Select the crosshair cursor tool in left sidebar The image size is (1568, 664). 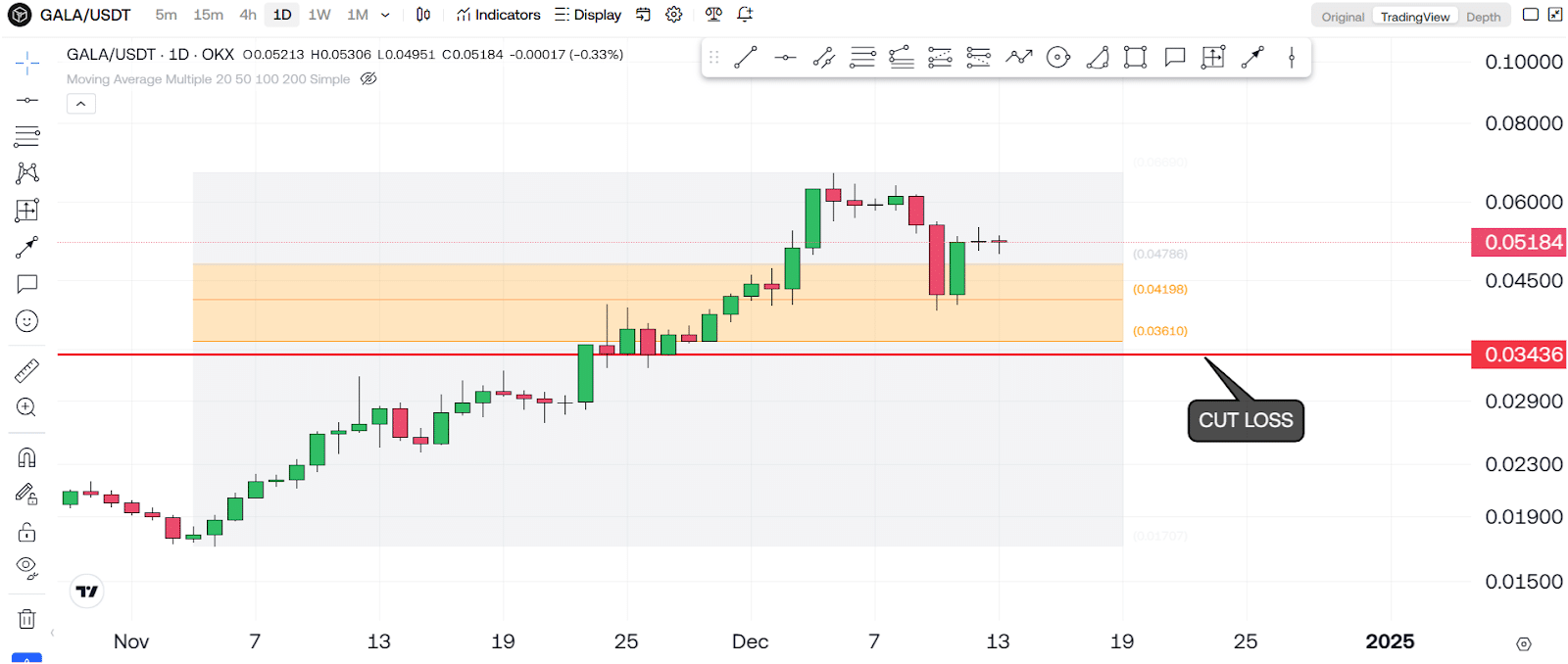[27, 65]
